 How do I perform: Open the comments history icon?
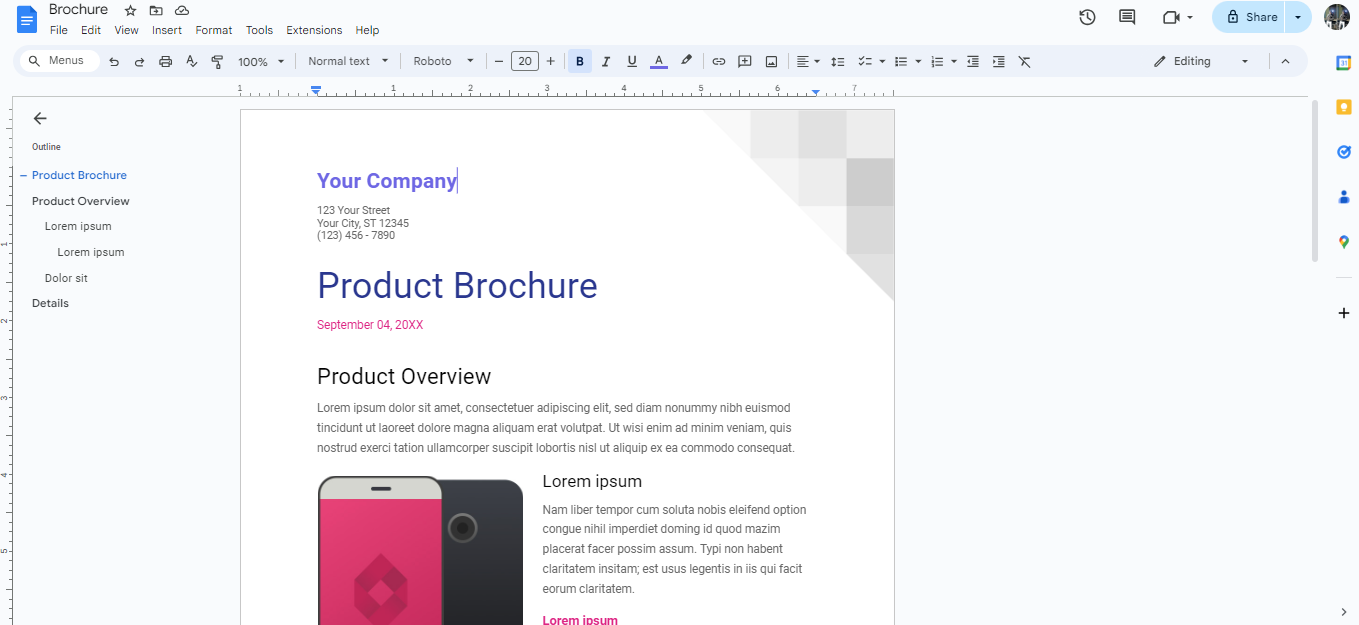pos(1127,17)
